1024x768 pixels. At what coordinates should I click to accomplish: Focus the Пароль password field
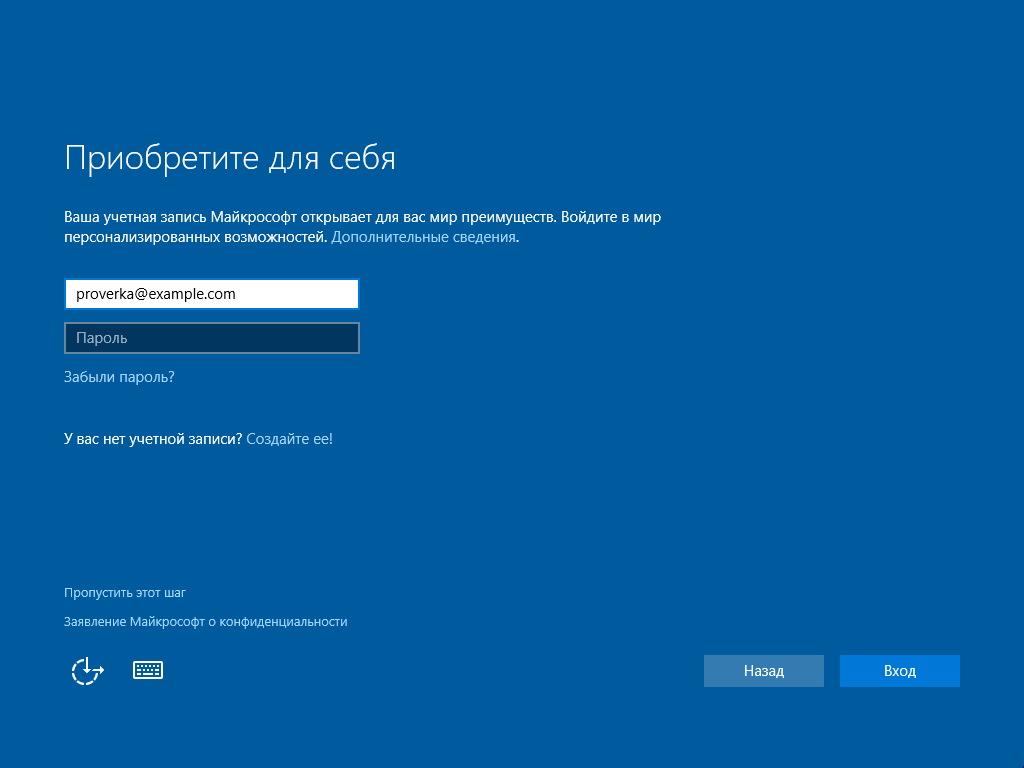tap(211, 338)
